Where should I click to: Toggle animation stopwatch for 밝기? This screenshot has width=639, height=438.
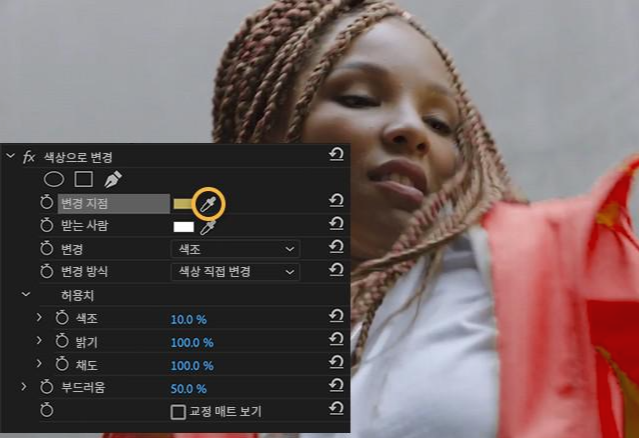coord(62,341)
